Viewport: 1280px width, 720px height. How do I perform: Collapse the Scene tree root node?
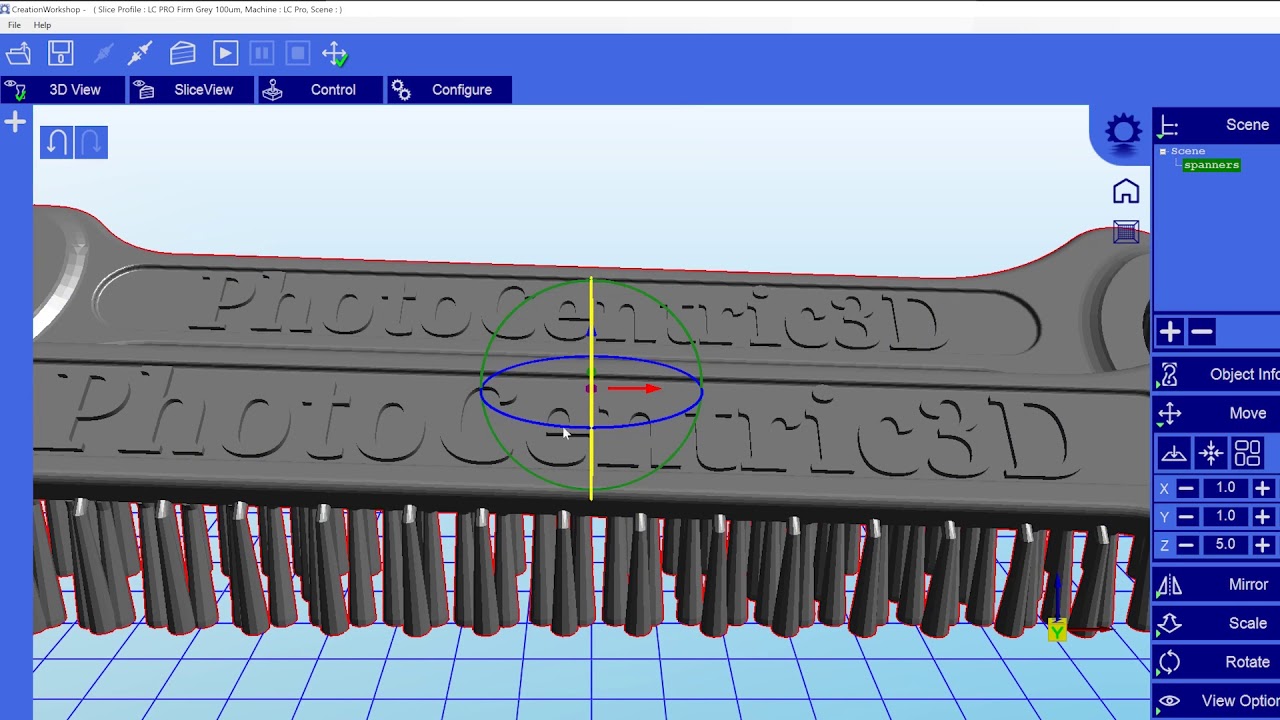[x=1163, y=151]
